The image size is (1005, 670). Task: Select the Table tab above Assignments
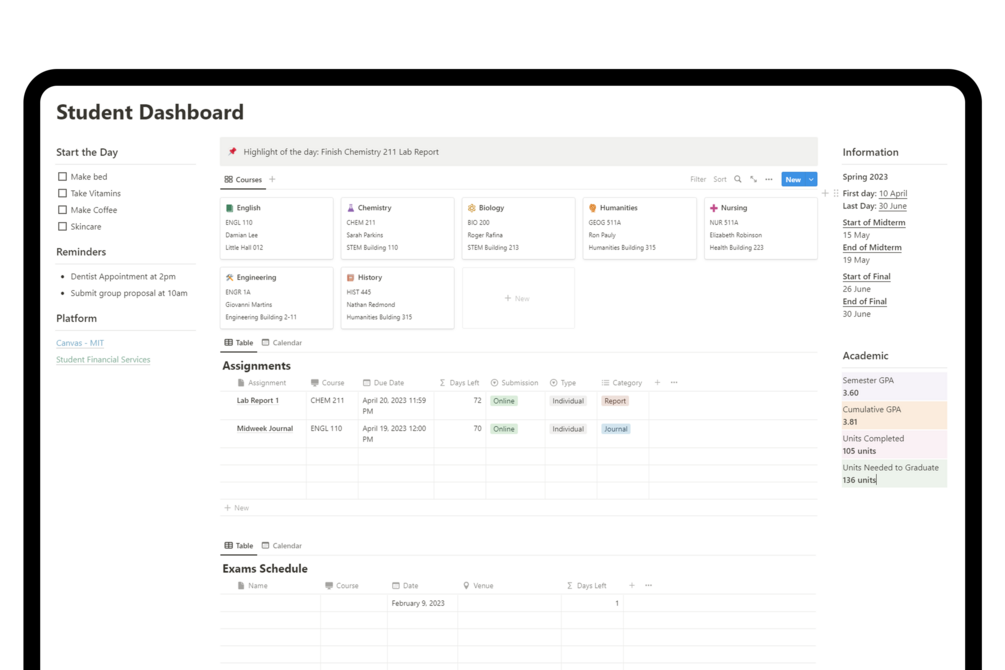pos(238,343)
